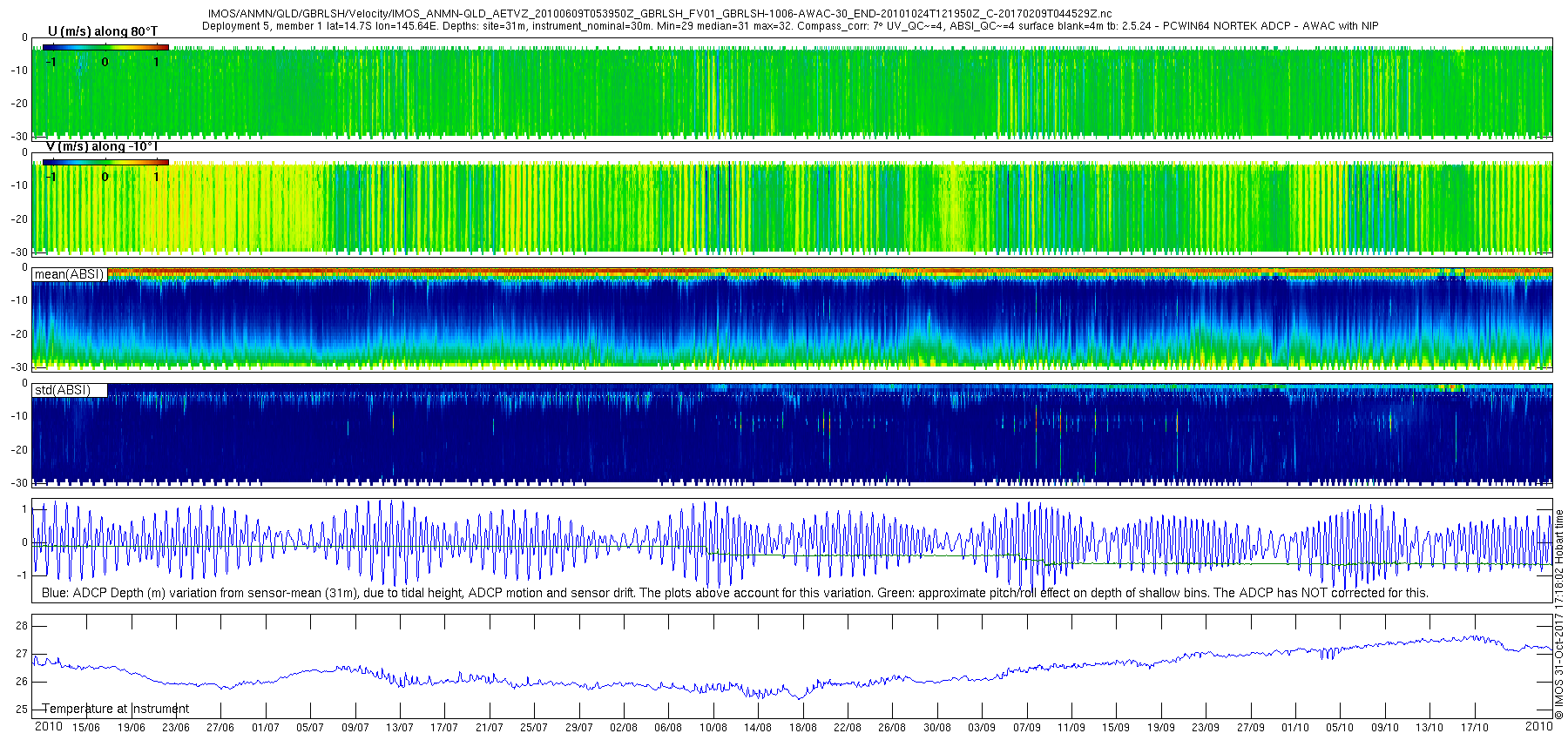Image resolution: width=1568 pixels, height=740 pixels.
Task: Click the 09/10 date tick label
Action: point(1385,728)
